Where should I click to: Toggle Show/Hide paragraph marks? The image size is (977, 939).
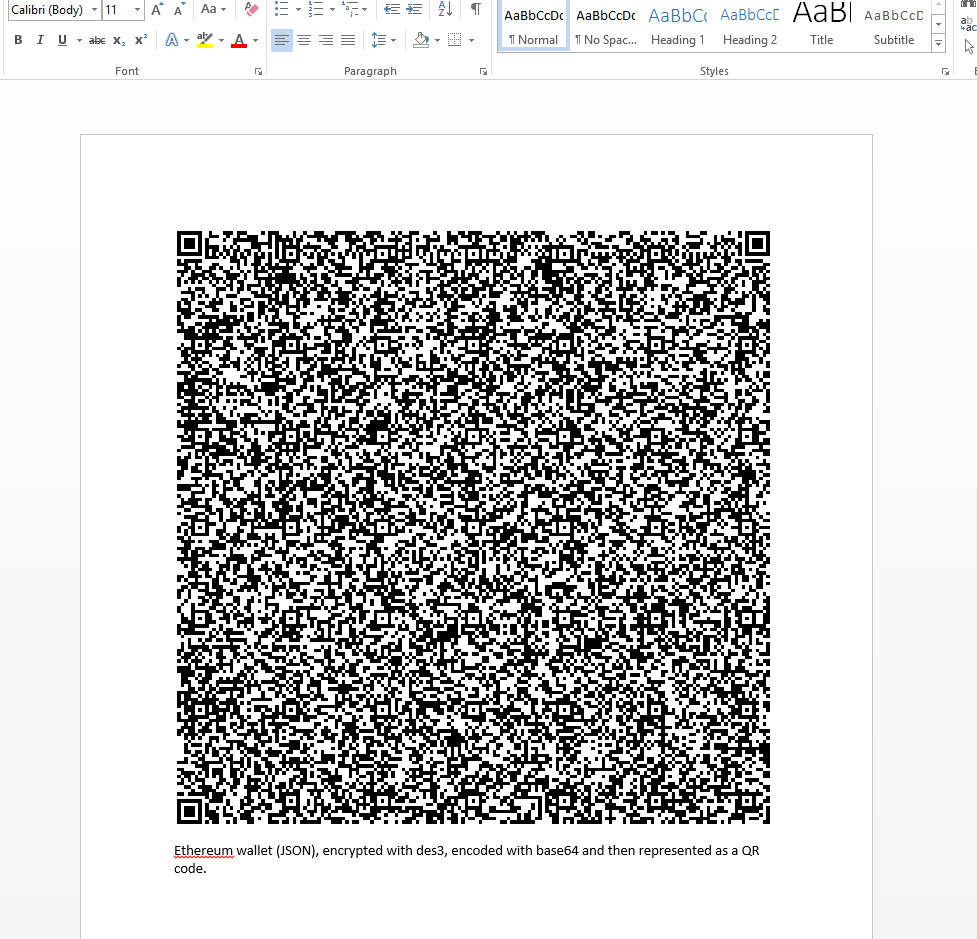coord(475,9)
